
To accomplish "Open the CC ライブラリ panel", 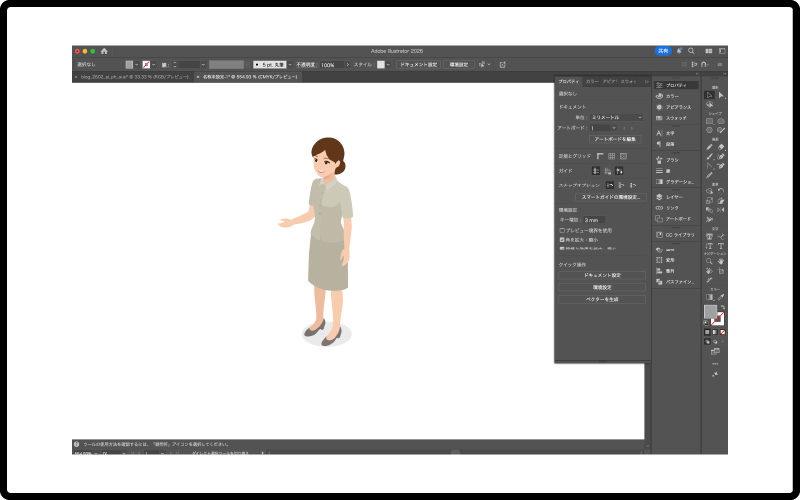I will pos(680,234).
